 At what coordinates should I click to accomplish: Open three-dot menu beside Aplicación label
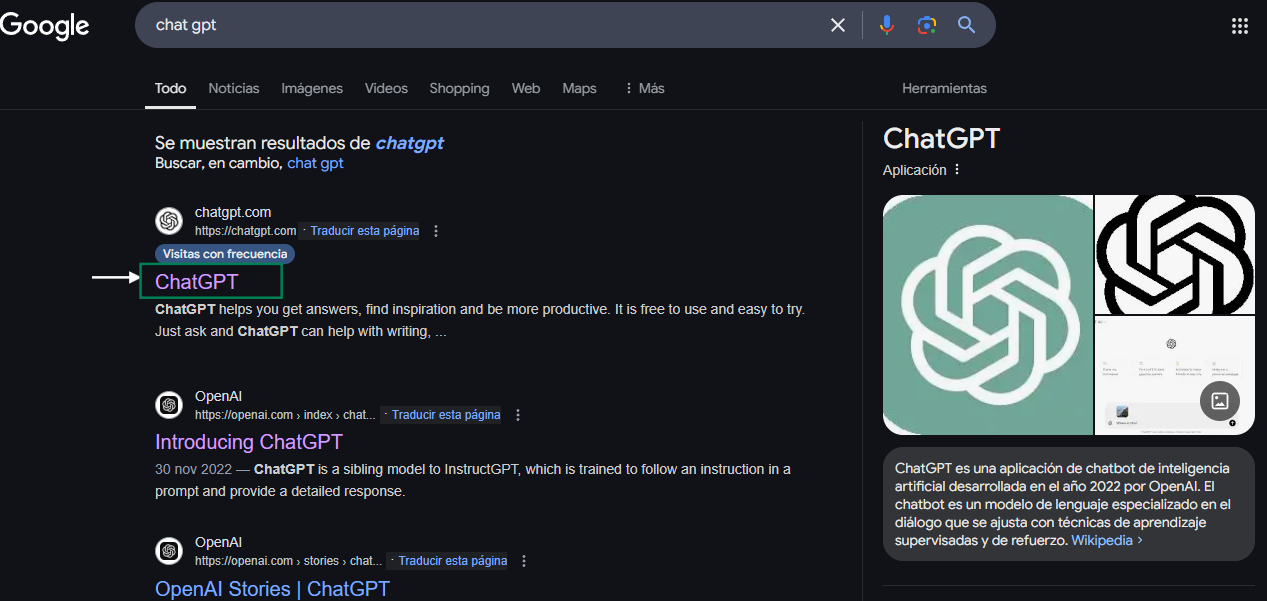tap(957, 170)
